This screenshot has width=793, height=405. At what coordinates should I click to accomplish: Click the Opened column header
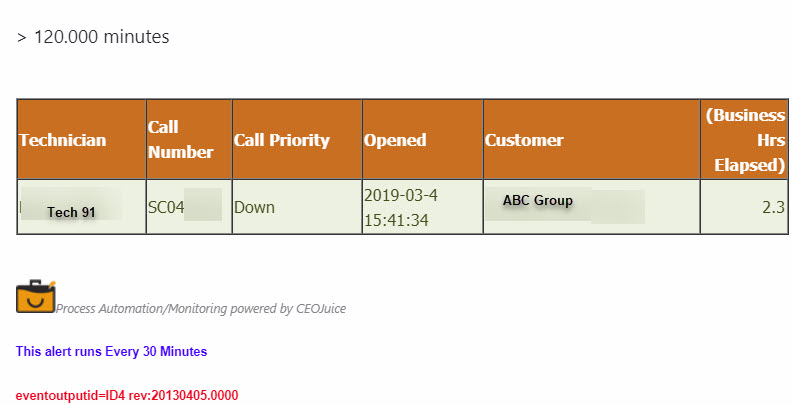[x=422, y=140]
